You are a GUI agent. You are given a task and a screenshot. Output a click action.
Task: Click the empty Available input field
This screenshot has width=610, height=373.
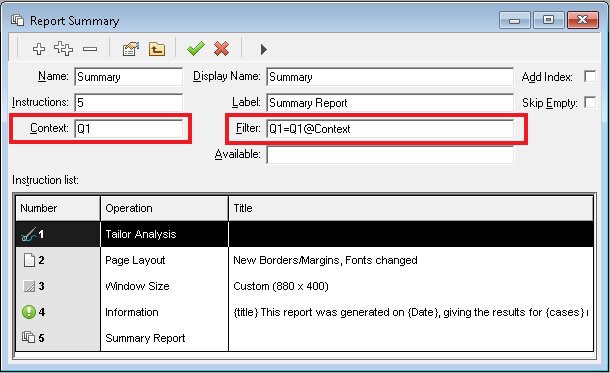(390, 155)
